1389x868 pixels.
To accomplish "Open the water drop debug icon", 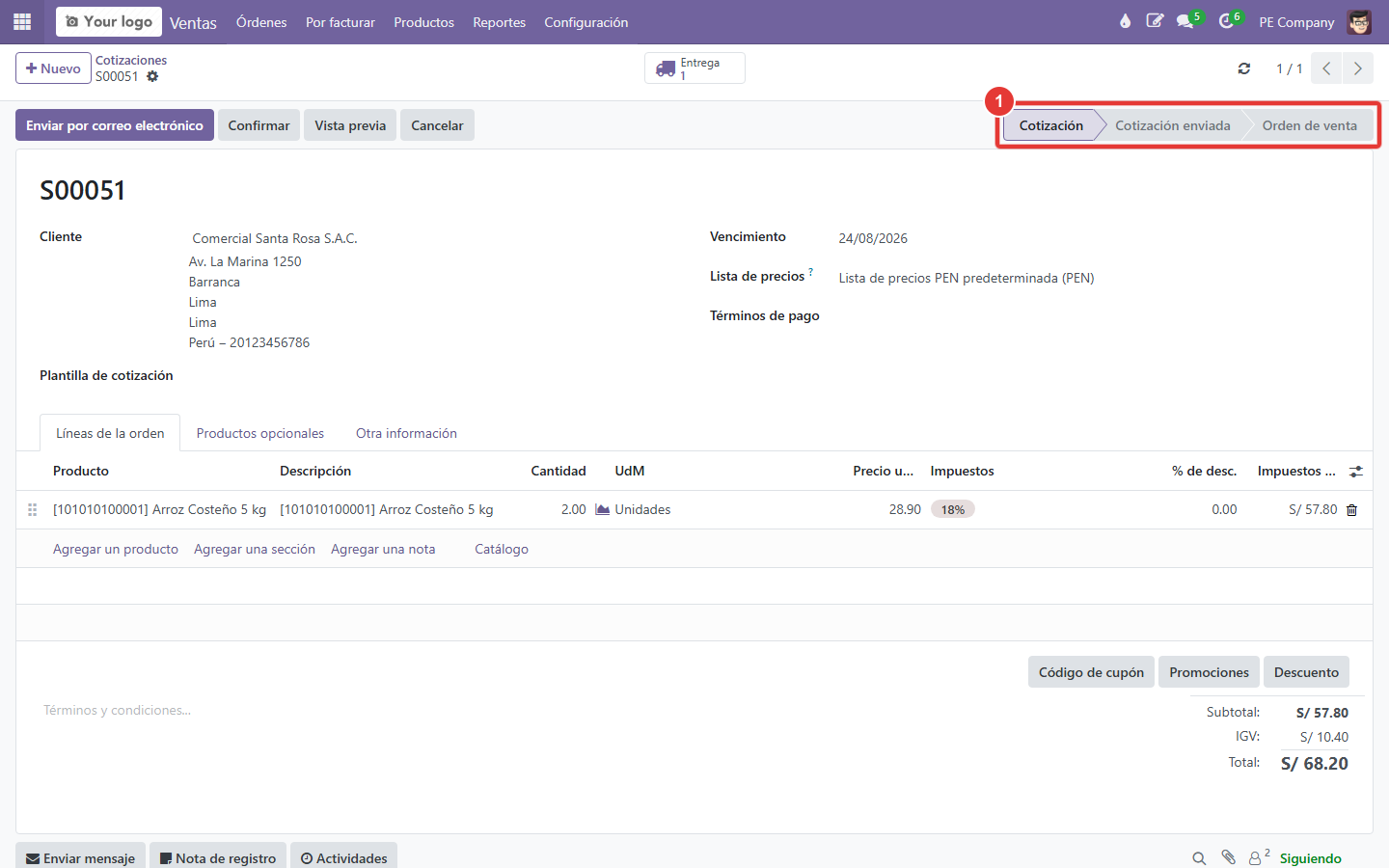I will coord(1125,21).
